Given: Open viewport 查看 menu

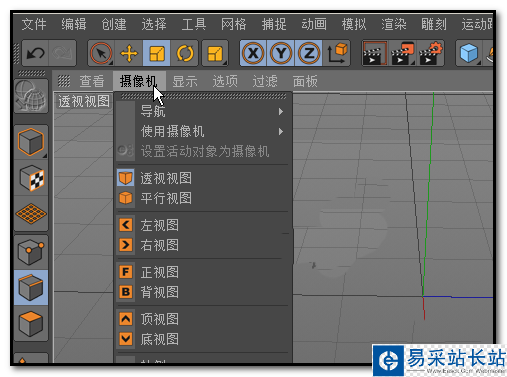Looking at the screenshot, I should tap(92, 81).
